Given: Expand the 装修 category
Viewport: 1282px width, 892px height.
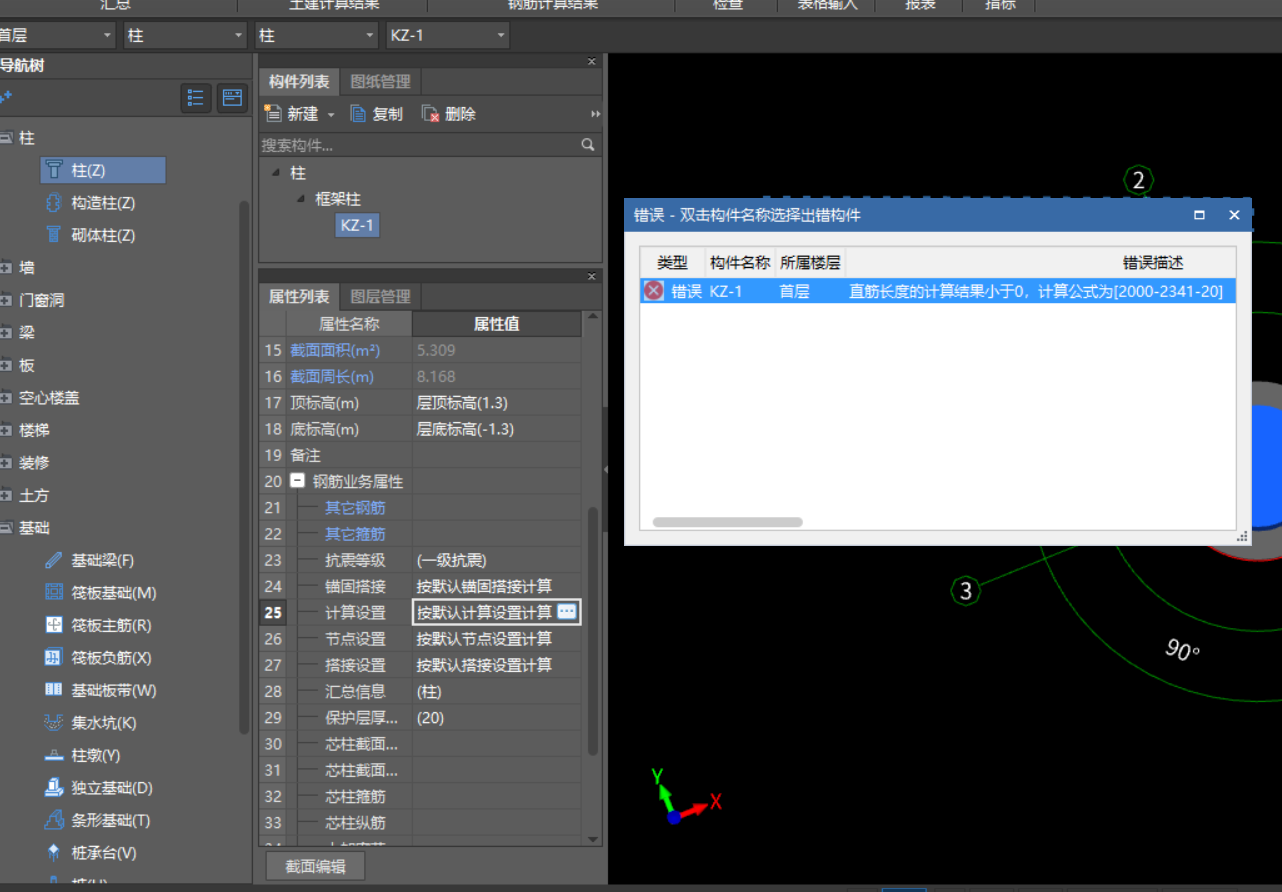Looking at the screenshot, I should [x=6, y=463].
